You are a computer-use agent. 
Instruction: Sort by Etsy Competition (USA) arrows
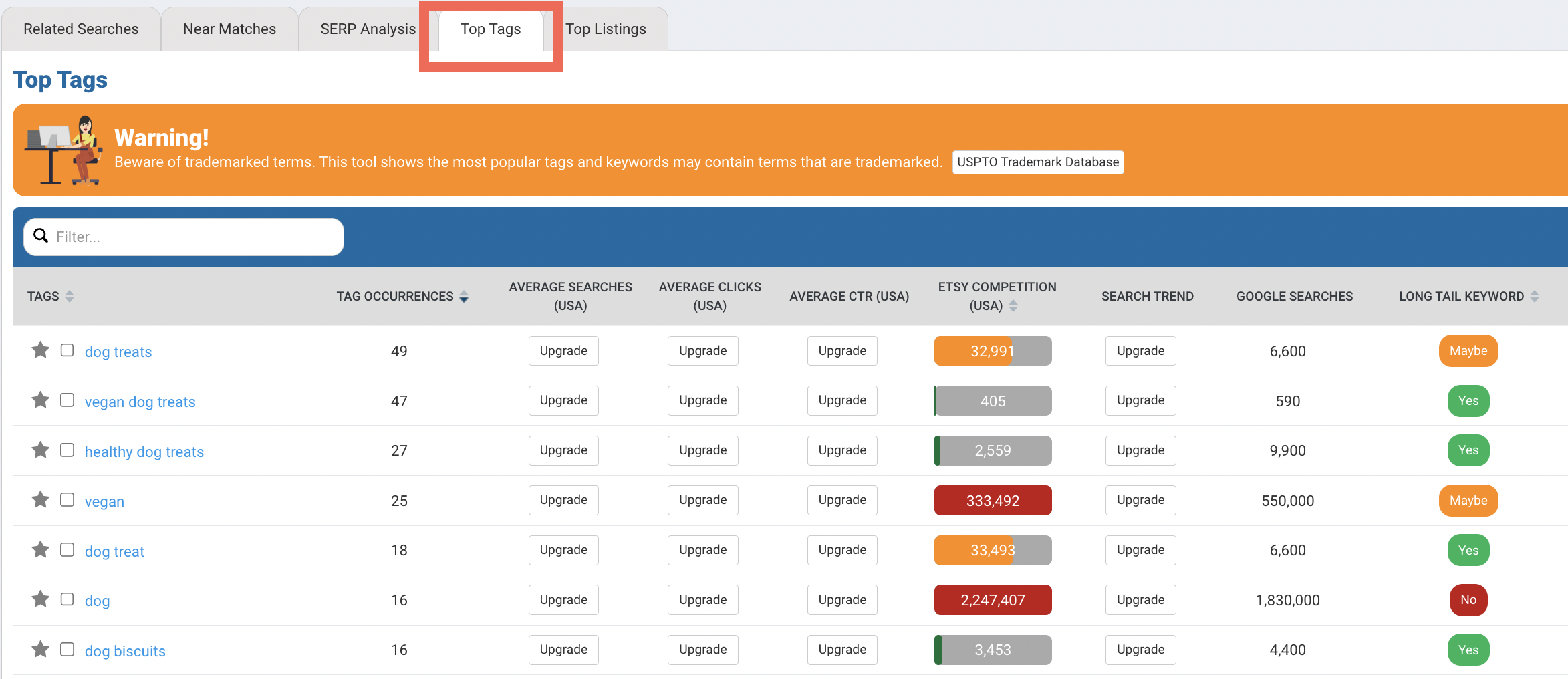[x=1013, y=305]
